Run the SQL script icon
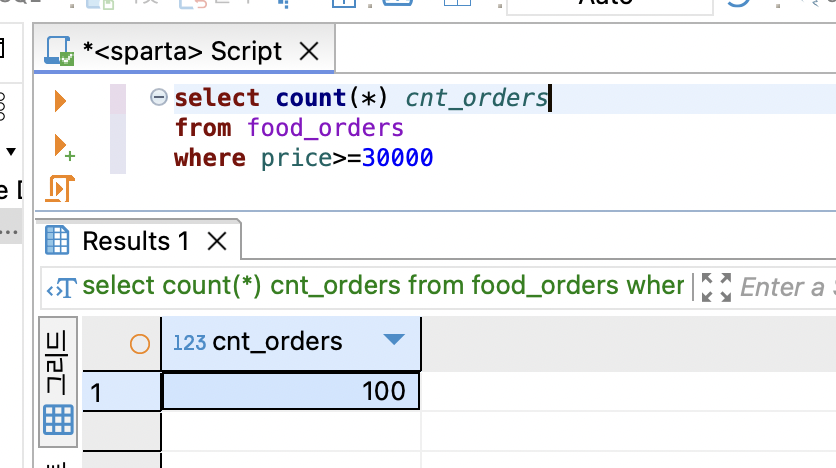The height and width of the screenshot is (468, 836). [59, 189]
